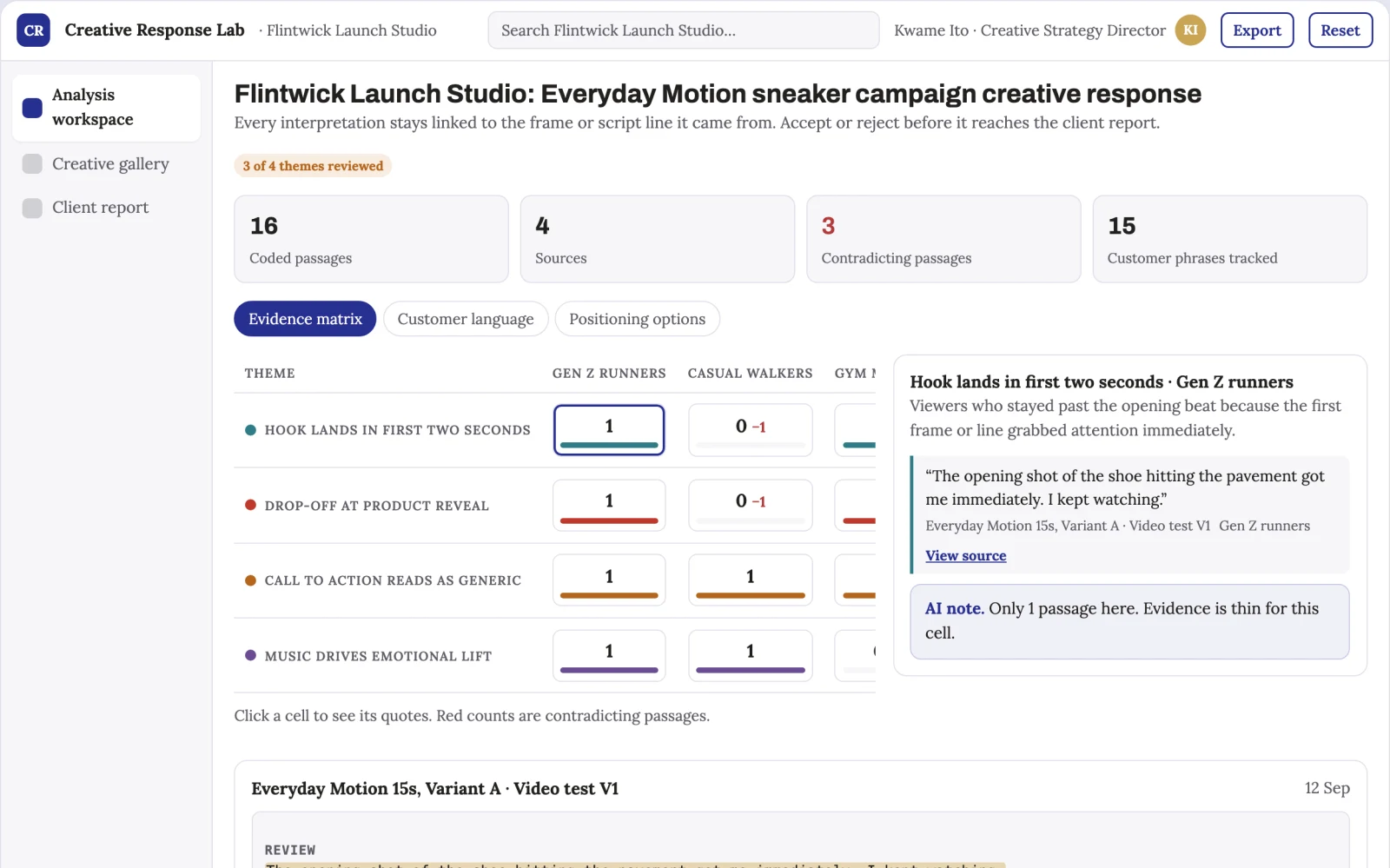Open the 3 Contradicting passages card
Image resolution: width=1390 pixels, height=868 pixels.
pyautogui.click(x=943, y=239)
